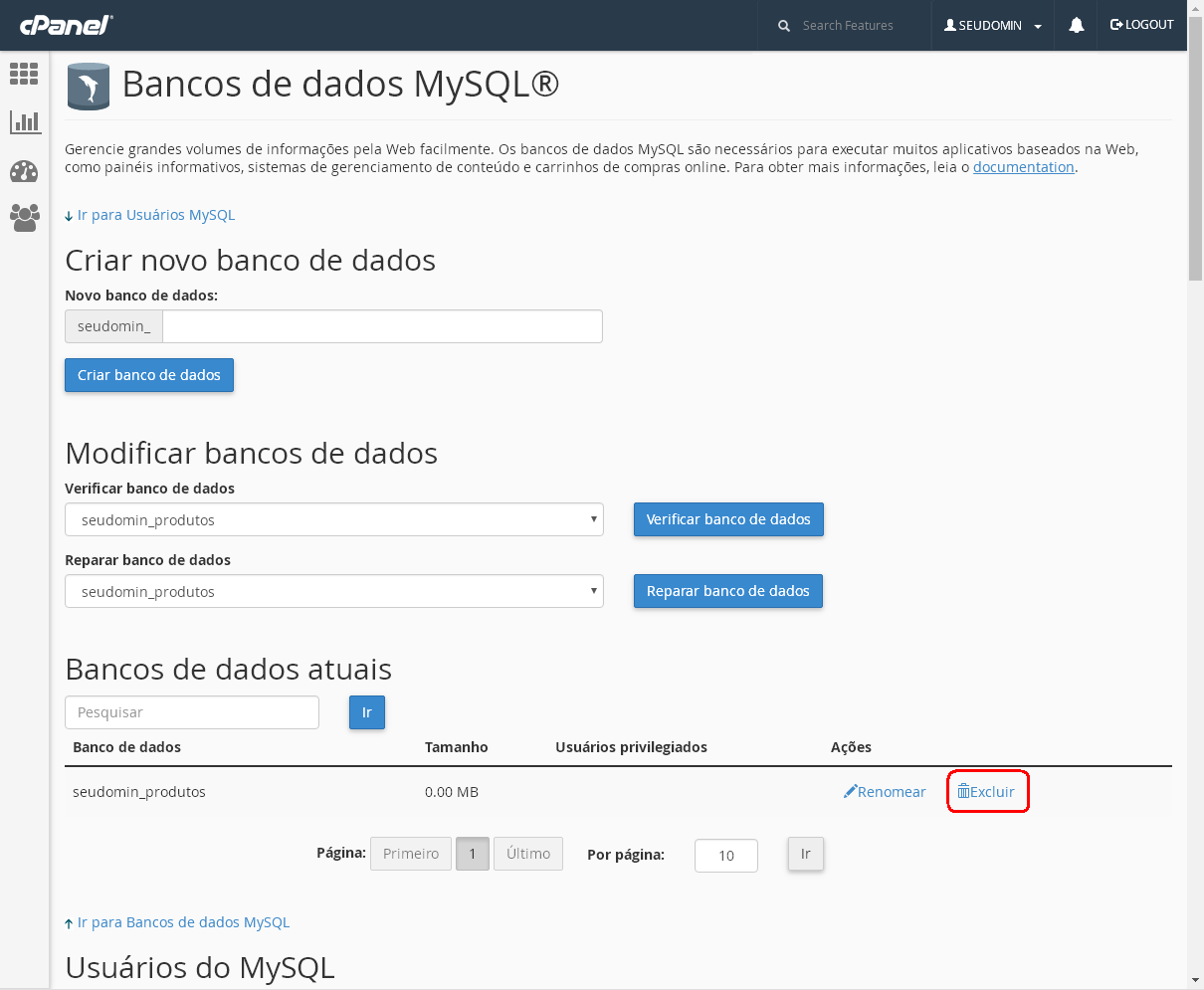Click the 0.00 MB size value

click(452, 792)
